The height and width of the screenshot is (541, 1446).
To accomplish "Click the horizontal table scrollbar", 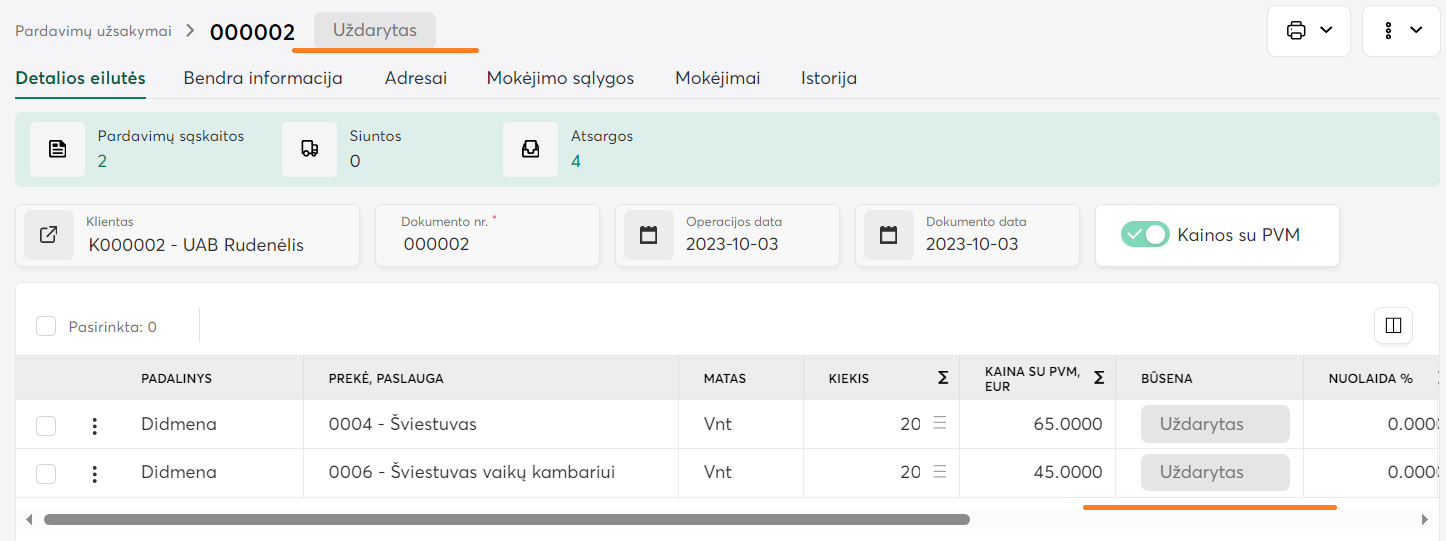I will (x=506, y=520).
